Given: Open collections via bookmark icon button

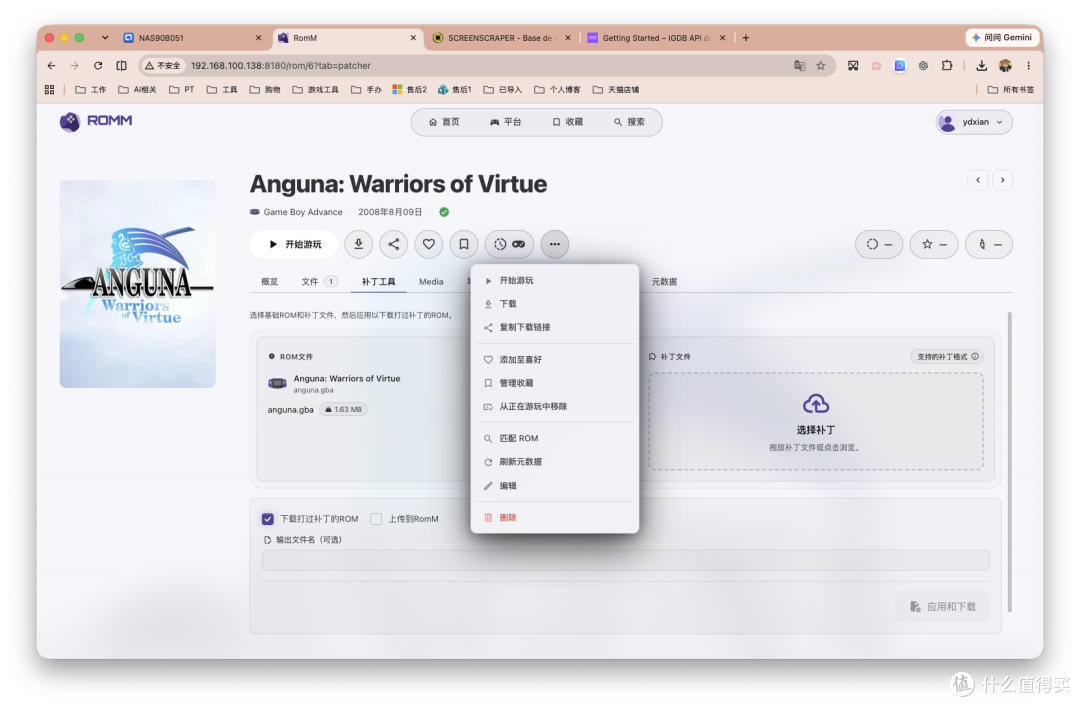Looking at the screenshot, I should [464, 244].
